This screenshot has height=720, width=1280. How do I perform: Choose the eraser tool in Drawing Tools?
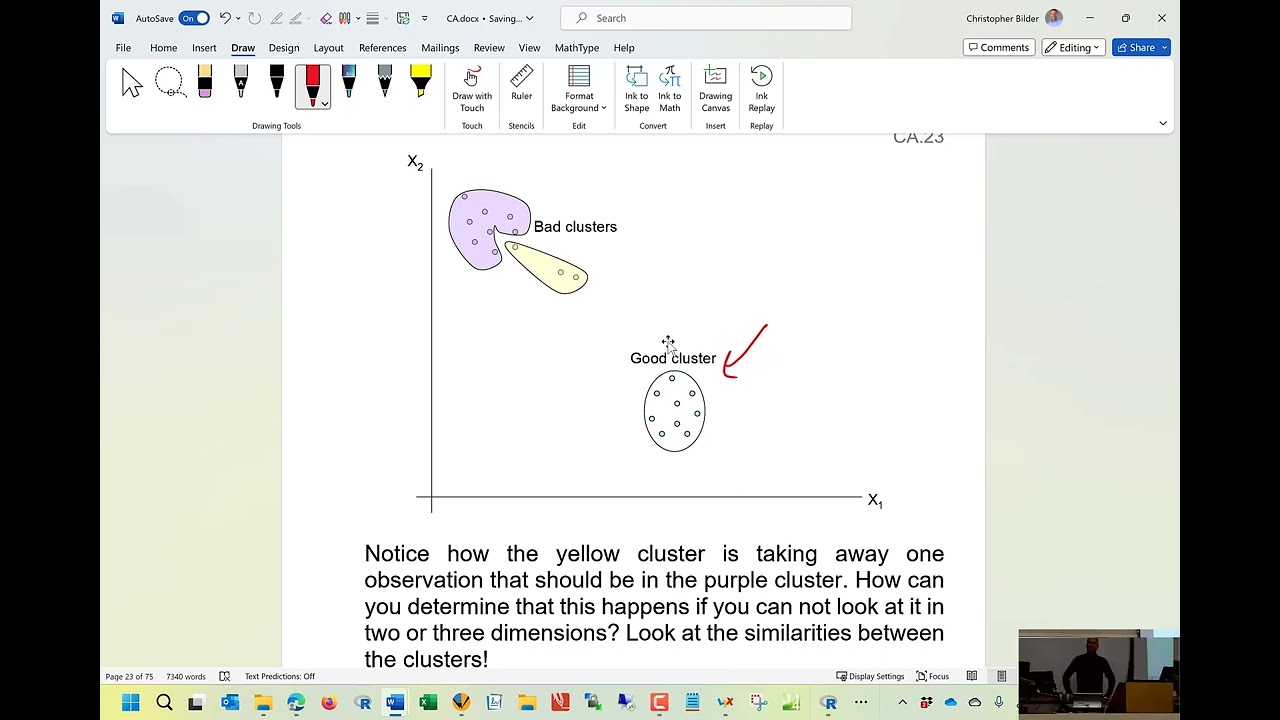[x=205, y=84]
